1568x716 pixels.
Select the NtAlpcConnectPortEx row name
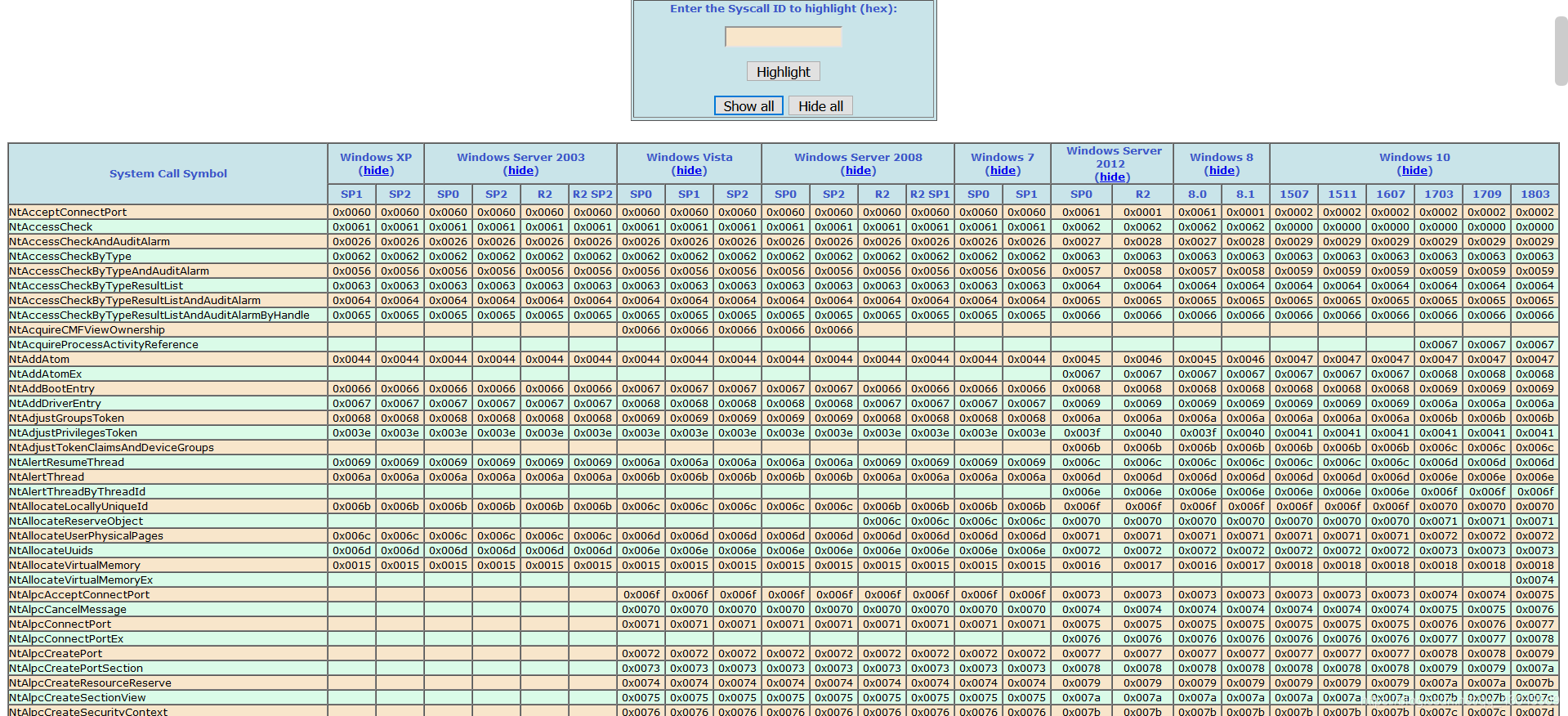(x=66, y=639)
